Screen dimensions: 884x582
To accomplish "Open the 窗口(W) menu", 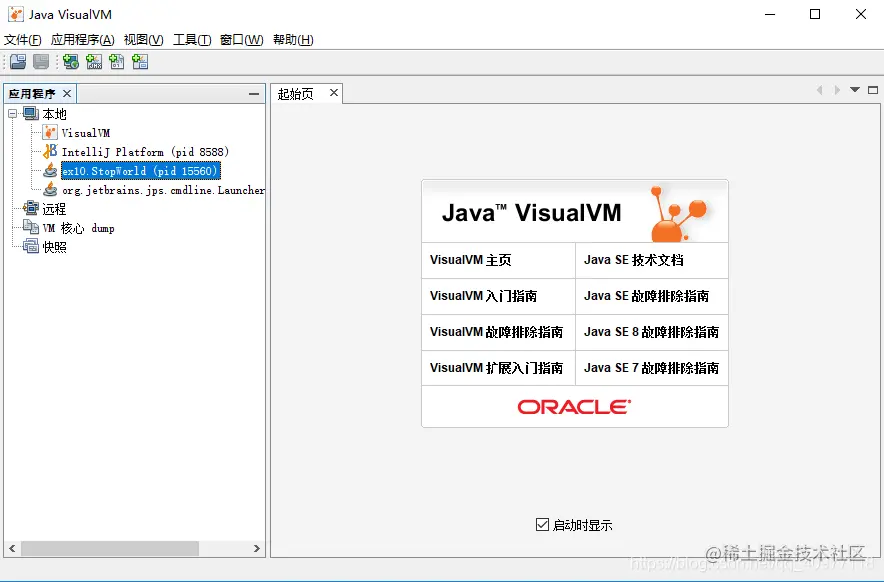I will (241, 39).
